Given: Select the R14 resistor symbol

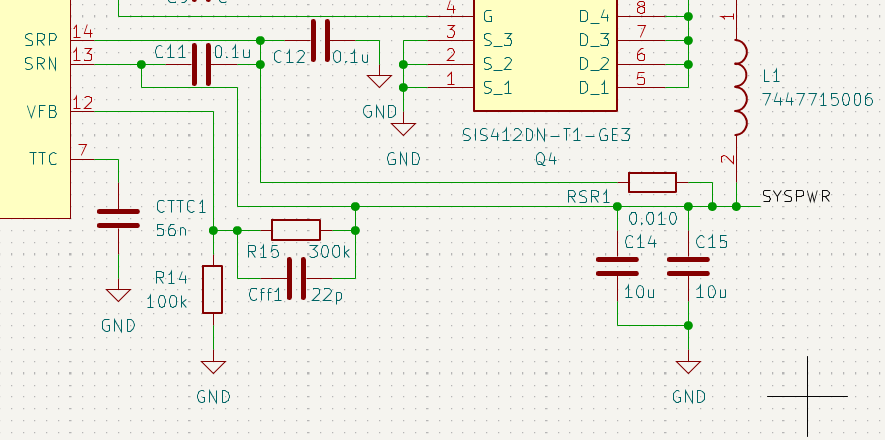Looking at the screenshot, I should 213,289.
